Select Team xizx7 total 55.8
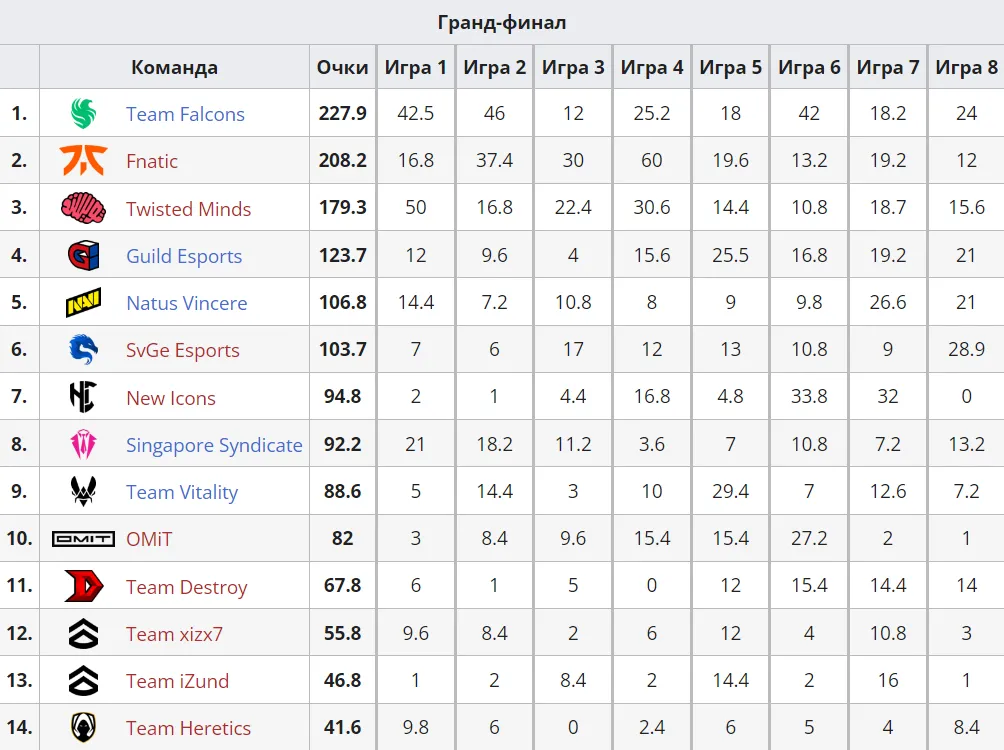 [343, 633]
